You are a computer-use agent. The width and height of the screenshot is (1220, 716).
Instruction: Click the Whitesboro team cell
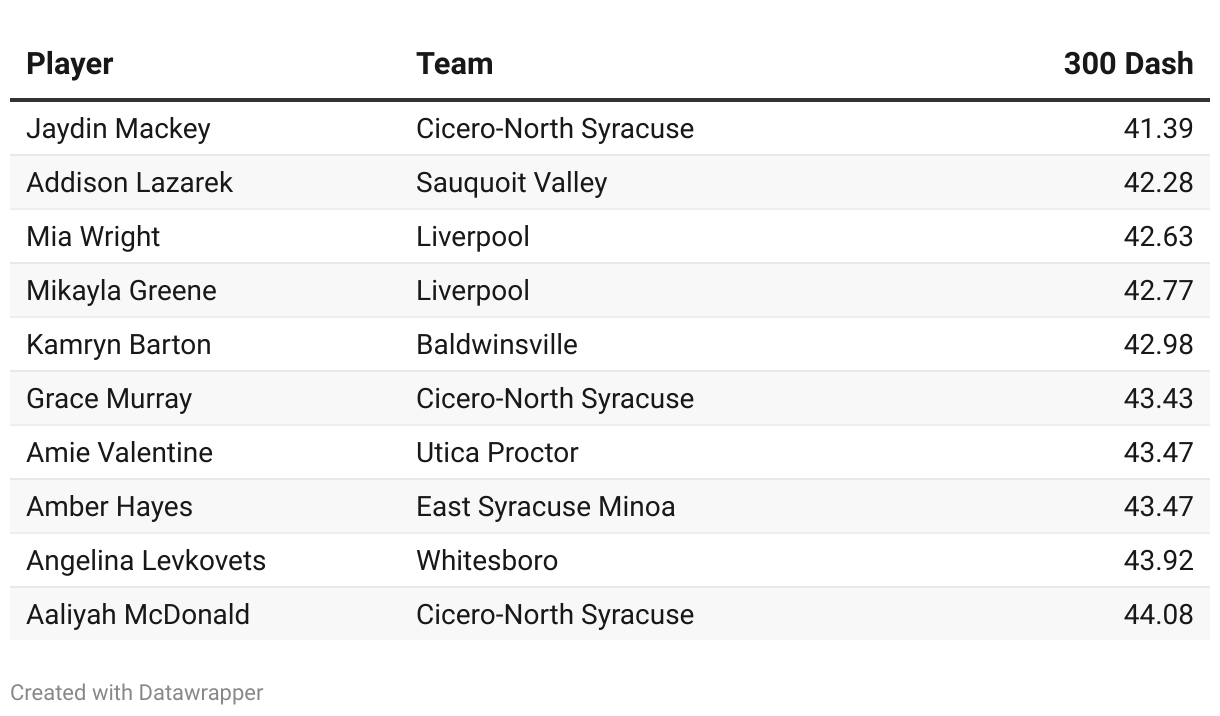[487, 561]
